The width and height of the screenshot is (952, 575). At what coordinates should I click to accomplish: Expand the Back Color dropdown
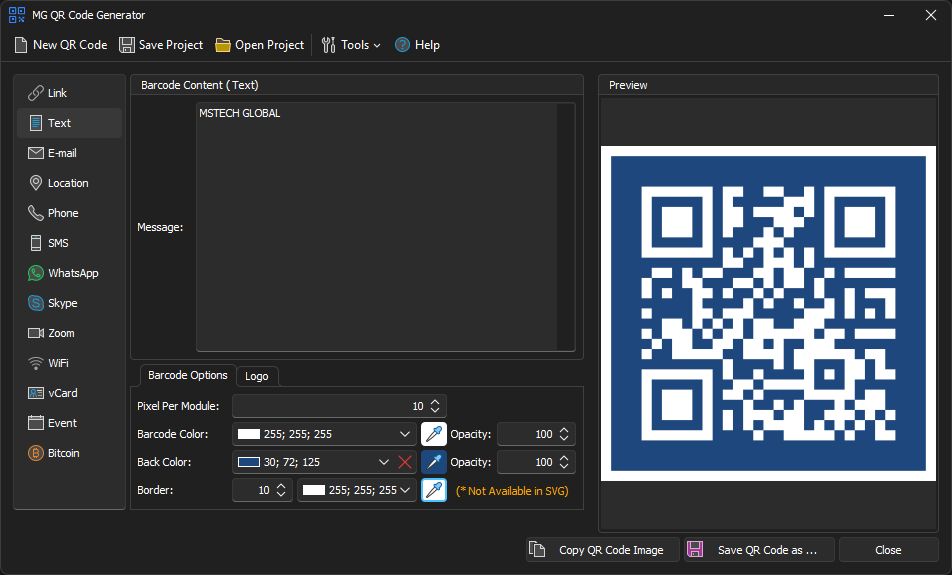point(384,462)
